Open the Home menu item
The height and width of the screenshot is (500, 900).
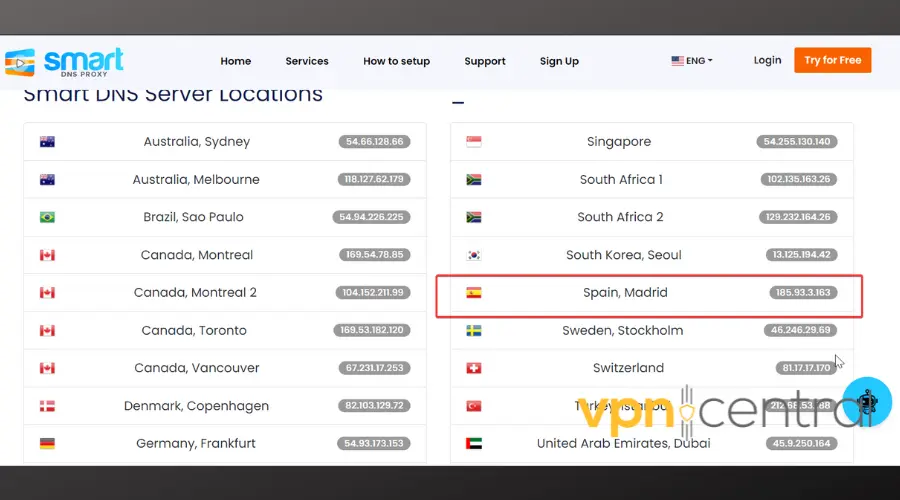(x=236, y=61)
